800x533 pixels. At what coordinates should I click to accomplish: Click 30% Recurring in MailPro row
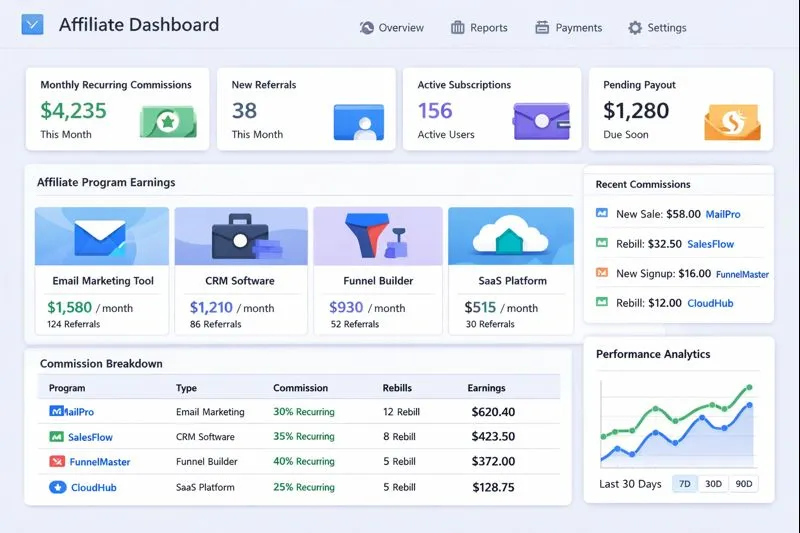304,412
